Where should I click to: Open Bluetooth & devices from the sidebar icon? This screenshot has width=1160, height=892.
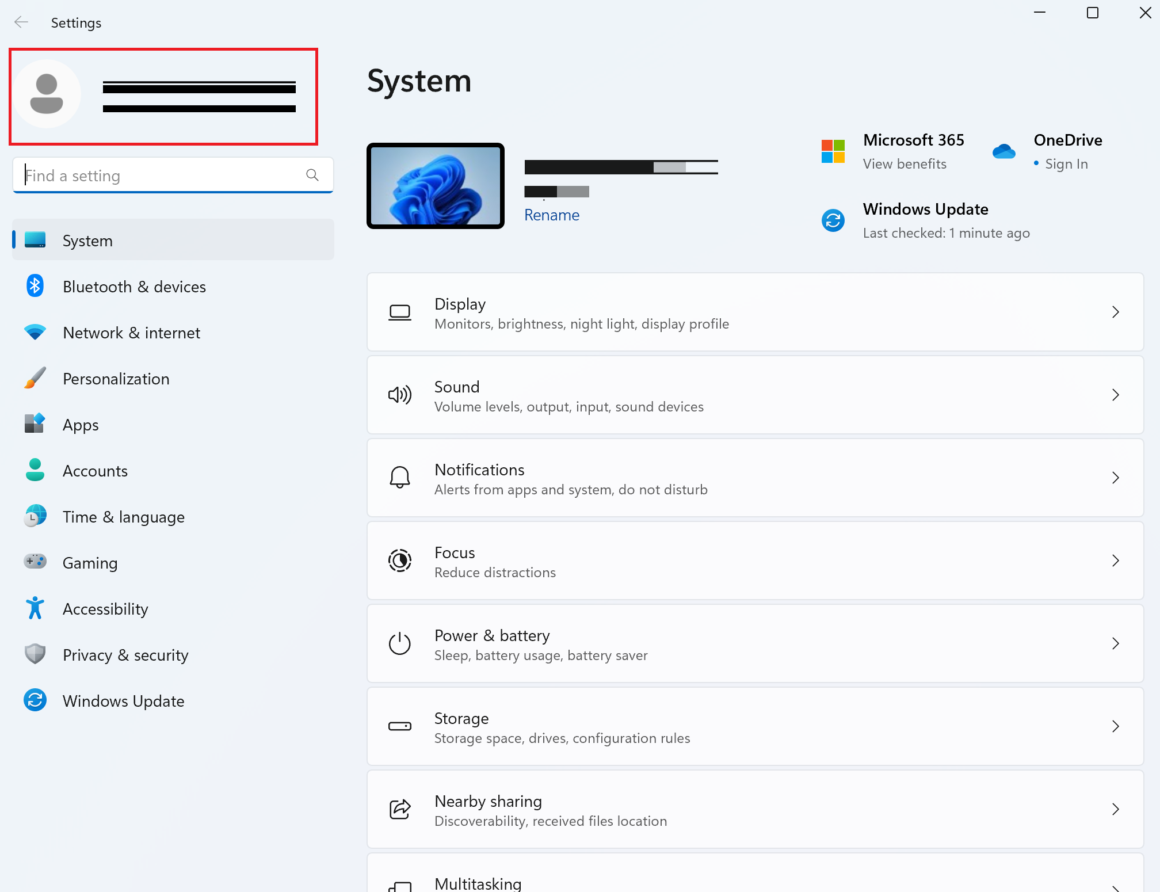[x=35, y=286]
